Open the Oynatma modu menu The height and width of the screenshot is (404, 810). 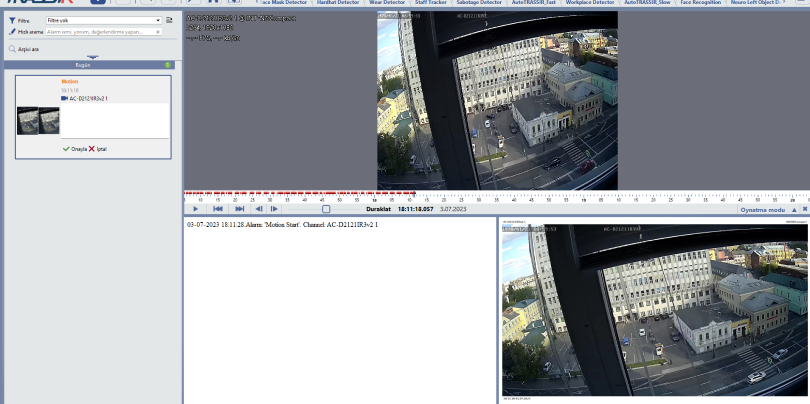tap(762, 210)
